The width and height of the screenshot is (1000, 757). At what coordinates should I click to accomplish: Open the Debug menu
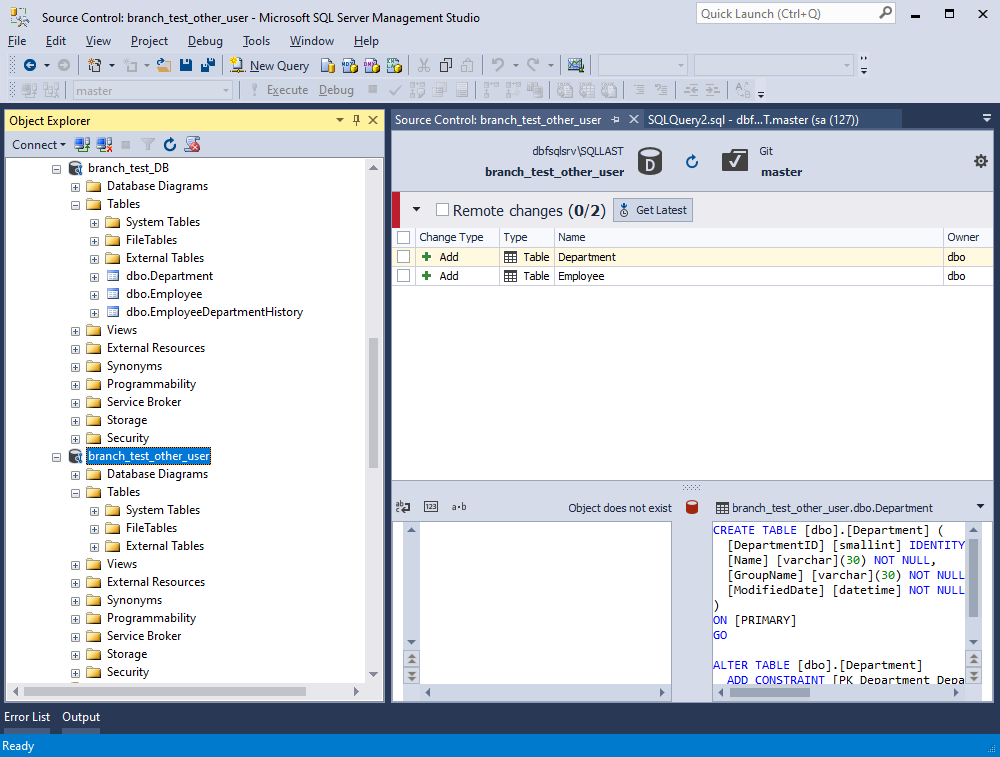click(x=205, y=41)
